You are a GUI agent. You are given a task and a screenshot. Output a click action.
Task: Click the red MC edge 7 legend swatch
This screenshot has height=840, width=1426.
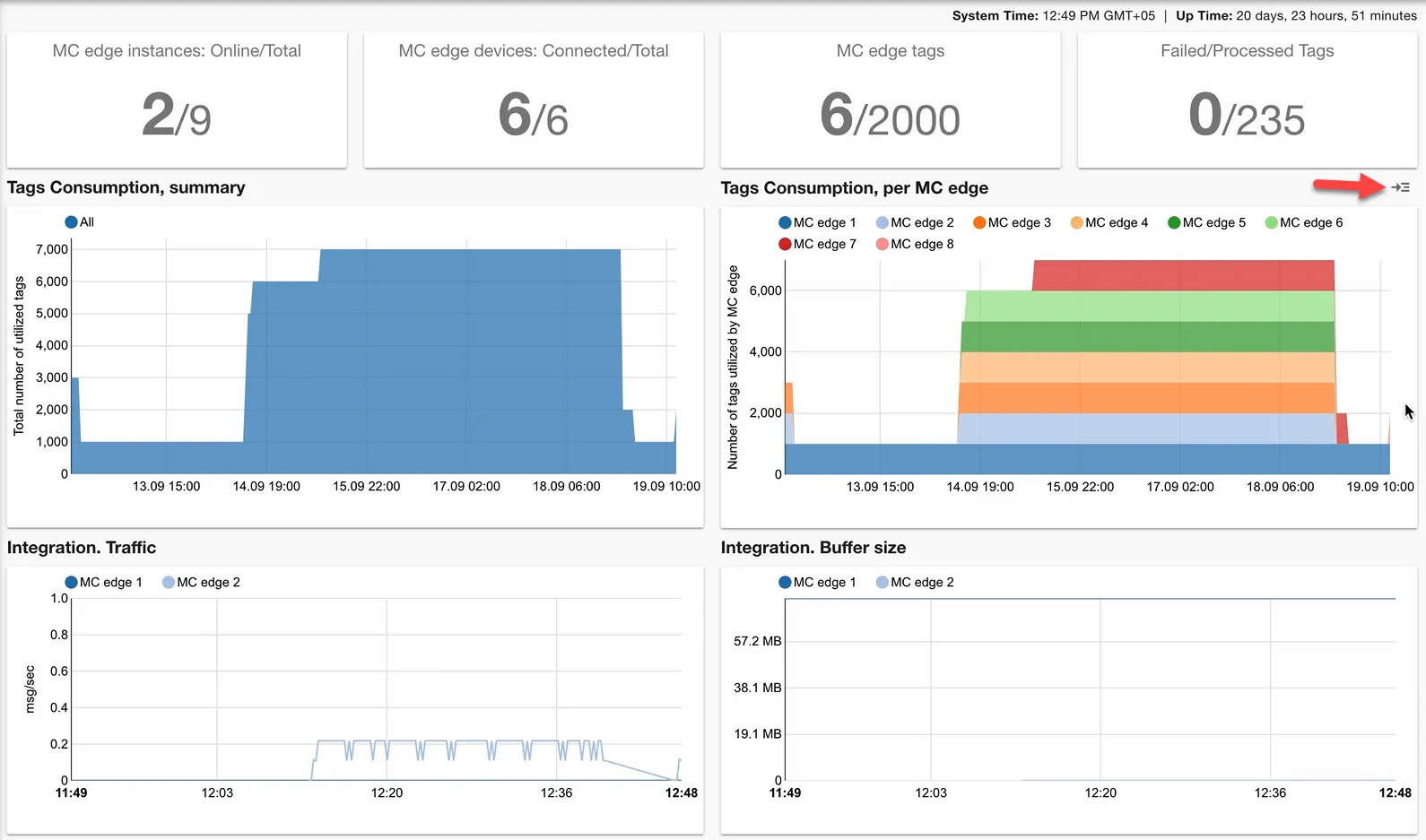point(785,244)
